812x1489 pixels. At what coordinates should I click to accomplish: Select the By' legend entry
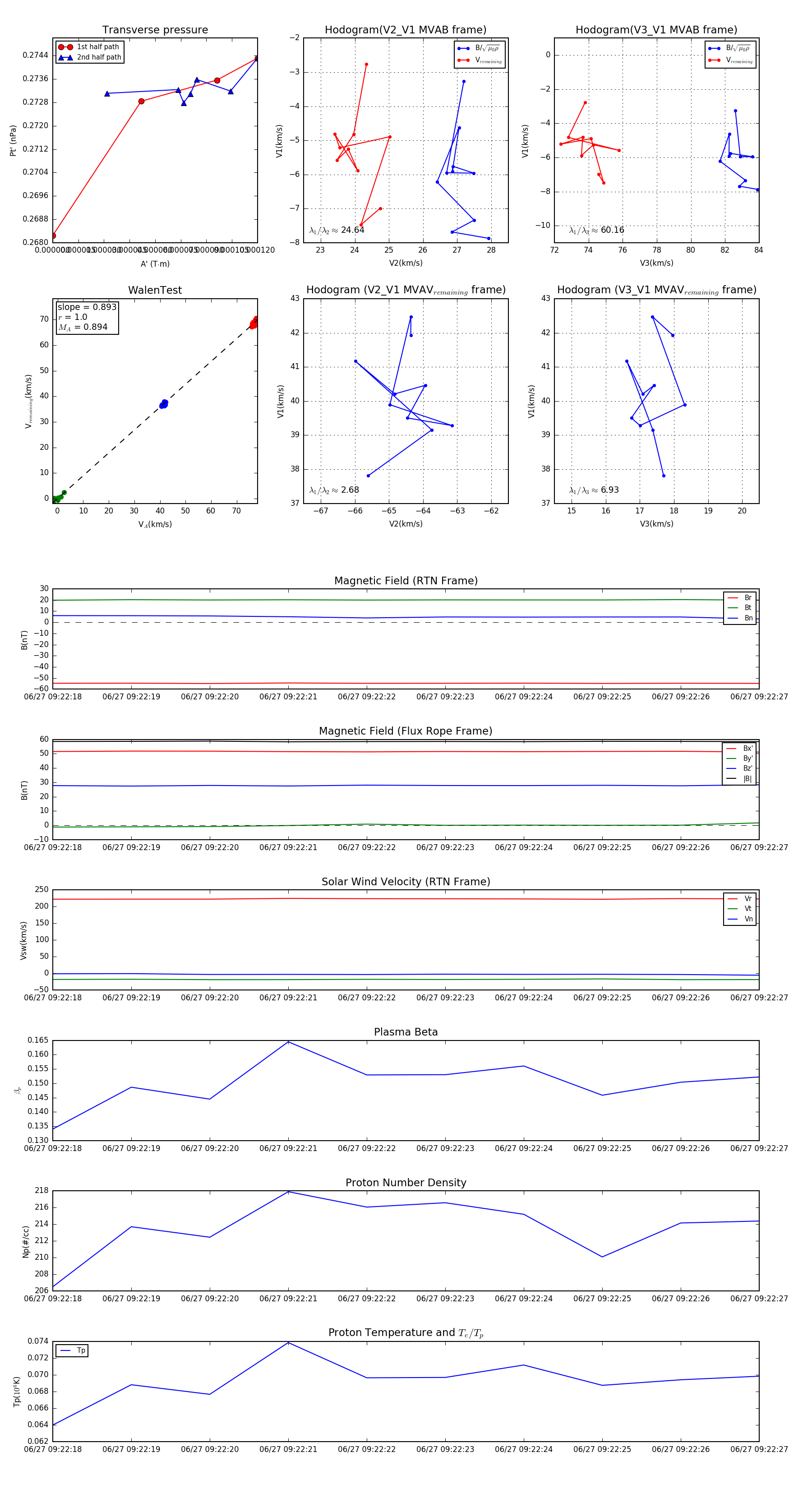coord(739,758)
